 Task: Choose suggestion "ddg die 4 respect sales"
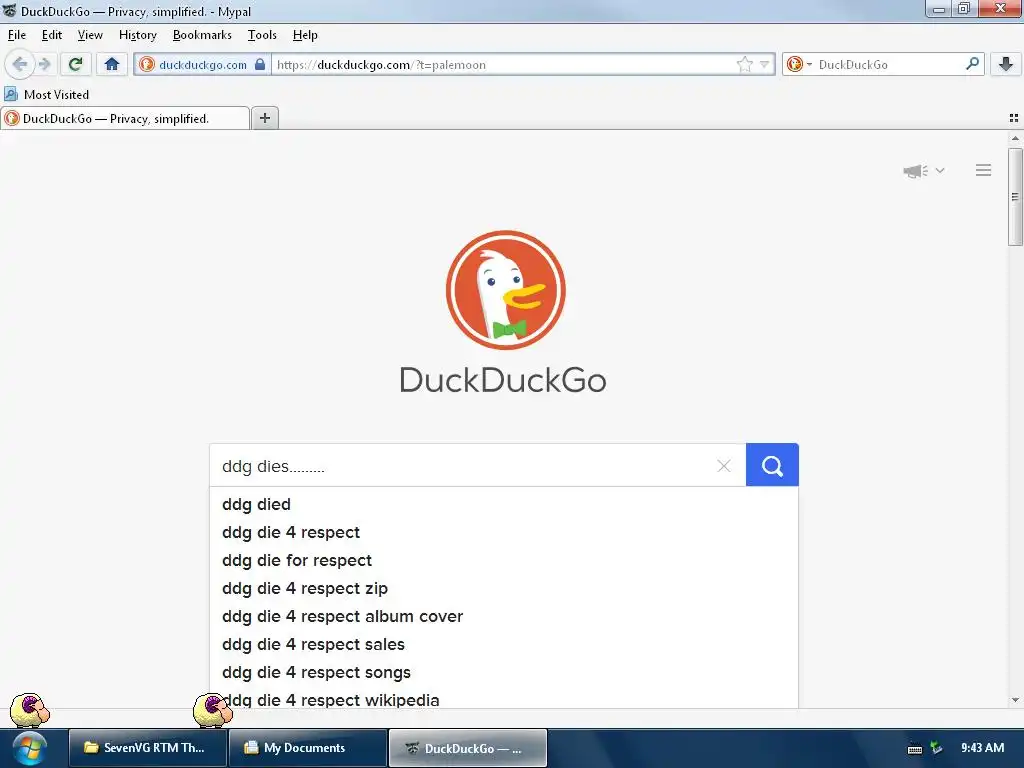(504, 645)
